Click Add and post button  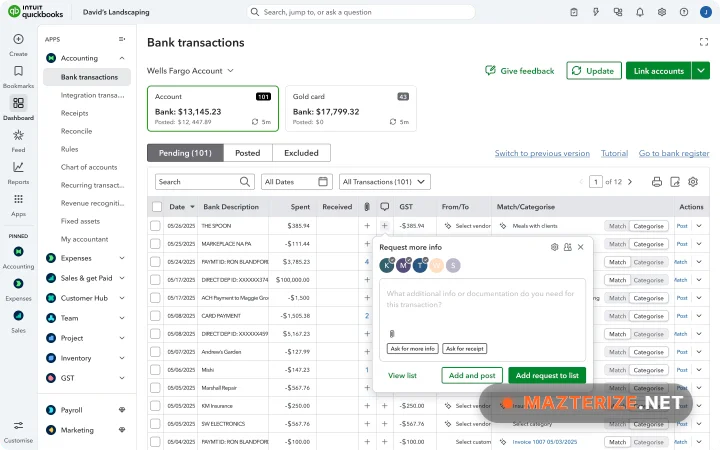click(x=472, y=375)
